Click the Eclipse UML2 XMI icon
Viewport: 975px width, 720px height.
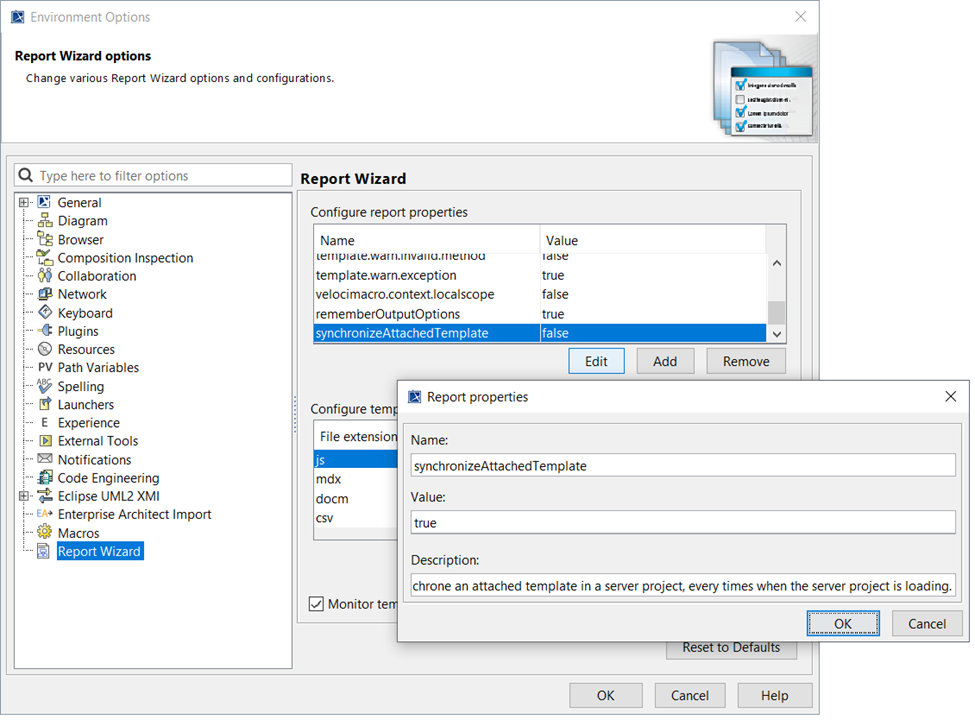45,496
